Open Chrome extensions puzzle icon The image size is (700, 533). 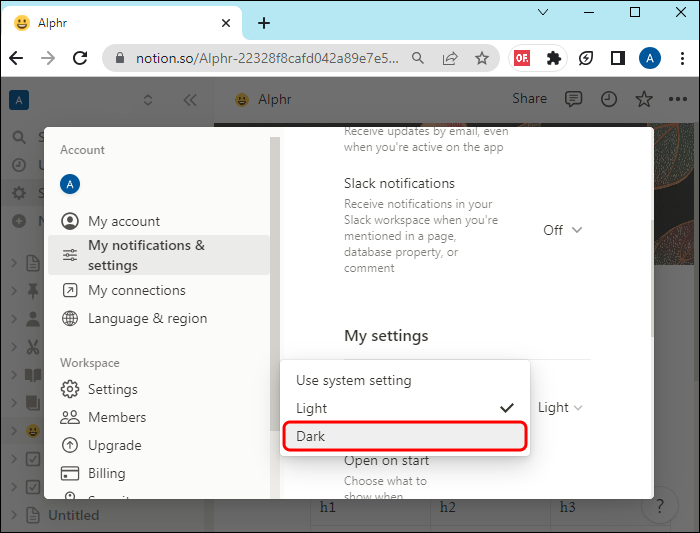554,58
